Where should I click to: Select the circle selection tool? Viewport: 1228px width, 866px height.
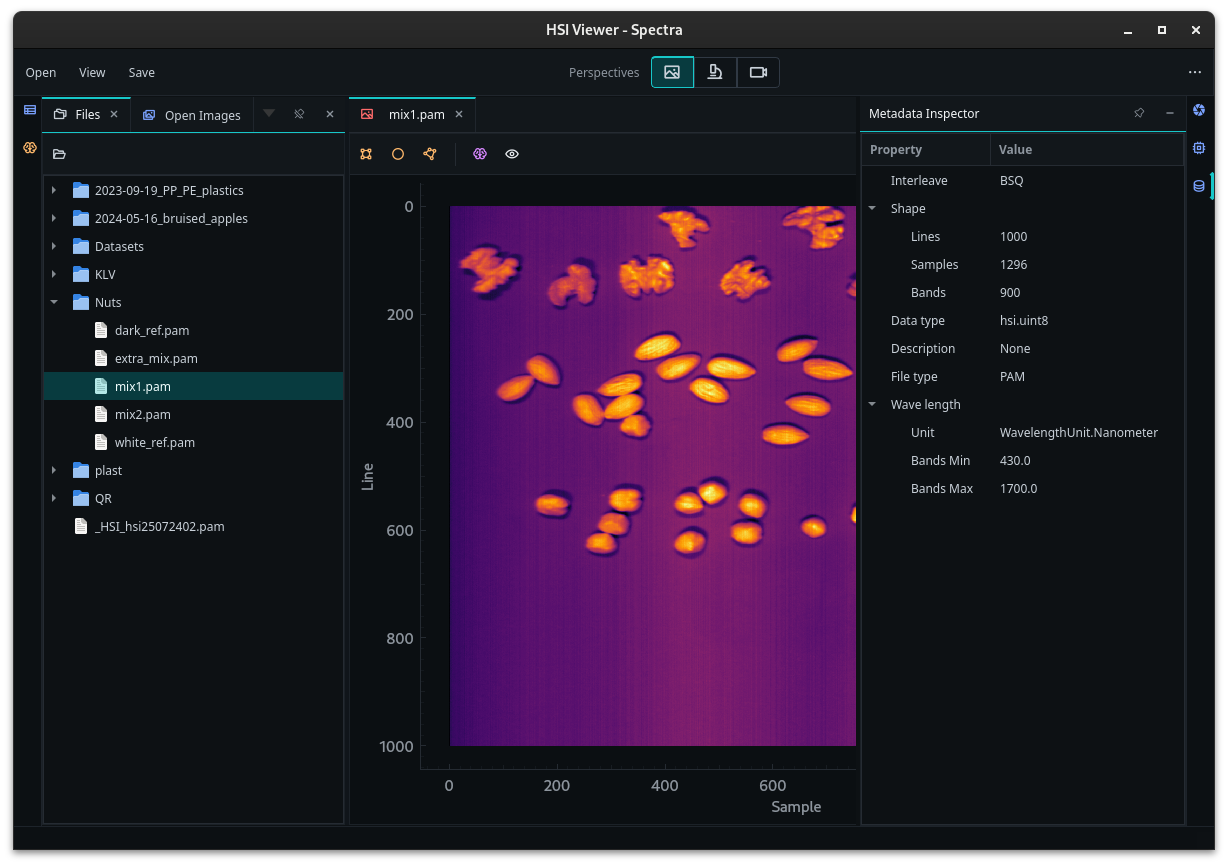(x=398, y=154)
